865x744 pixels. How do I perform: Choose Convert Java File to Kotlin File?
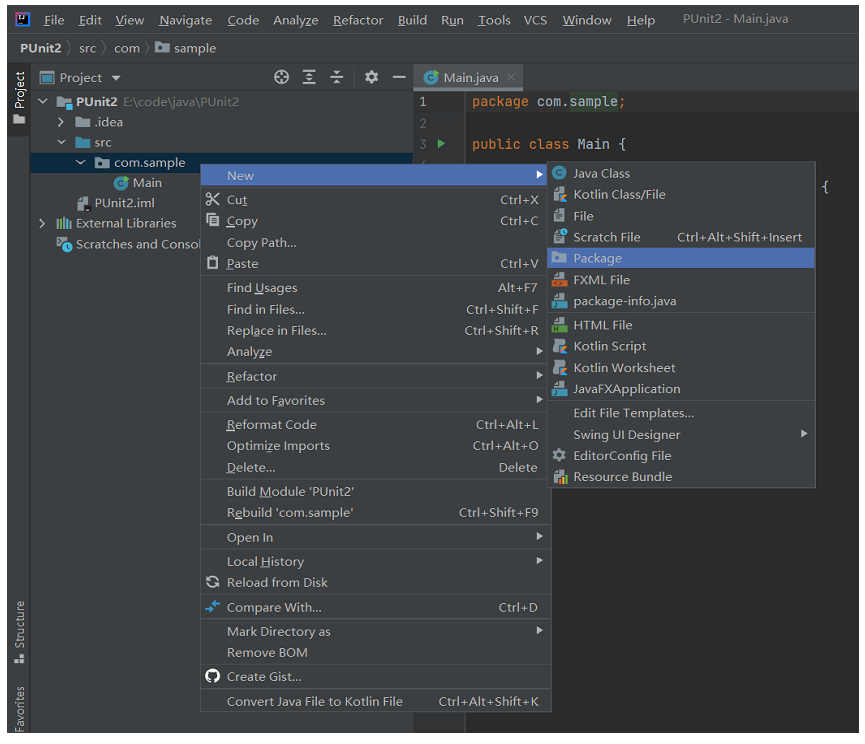click(375, 702)
